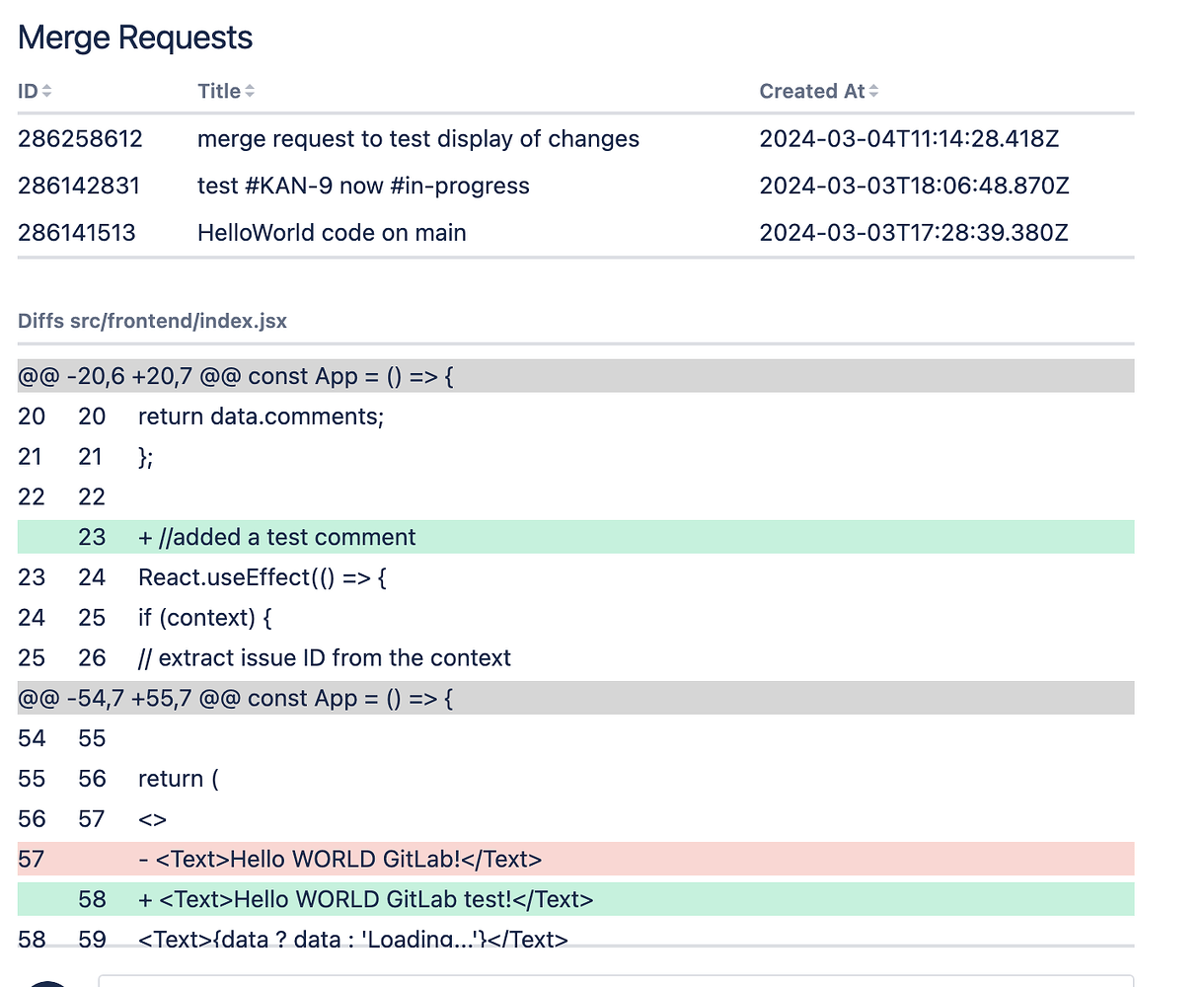This screenshot has width=1204, height=987.
Task: Open the 'Merge Requests' heading link
Action: coord(134,37)
